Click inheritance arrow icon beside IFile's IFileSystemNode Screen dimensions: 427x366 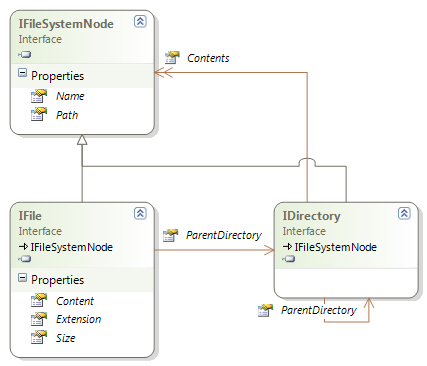[x=23, y=247]
